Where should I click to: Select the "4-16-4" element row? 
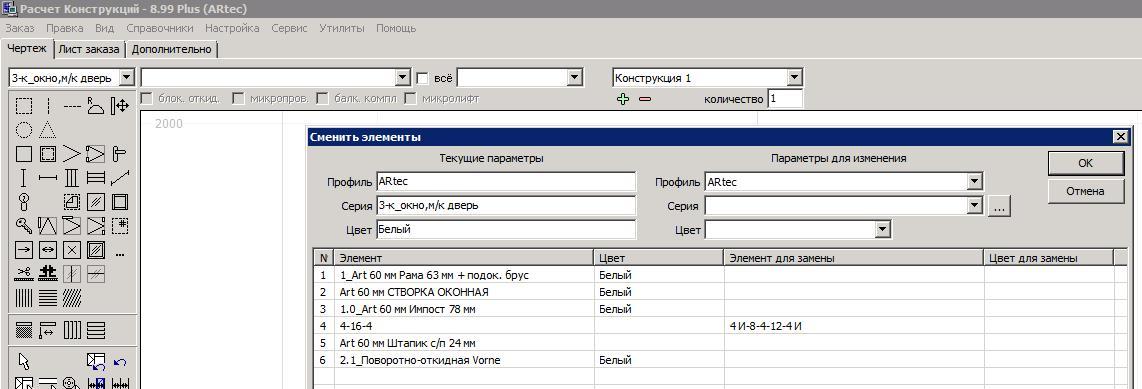point(463,326)
